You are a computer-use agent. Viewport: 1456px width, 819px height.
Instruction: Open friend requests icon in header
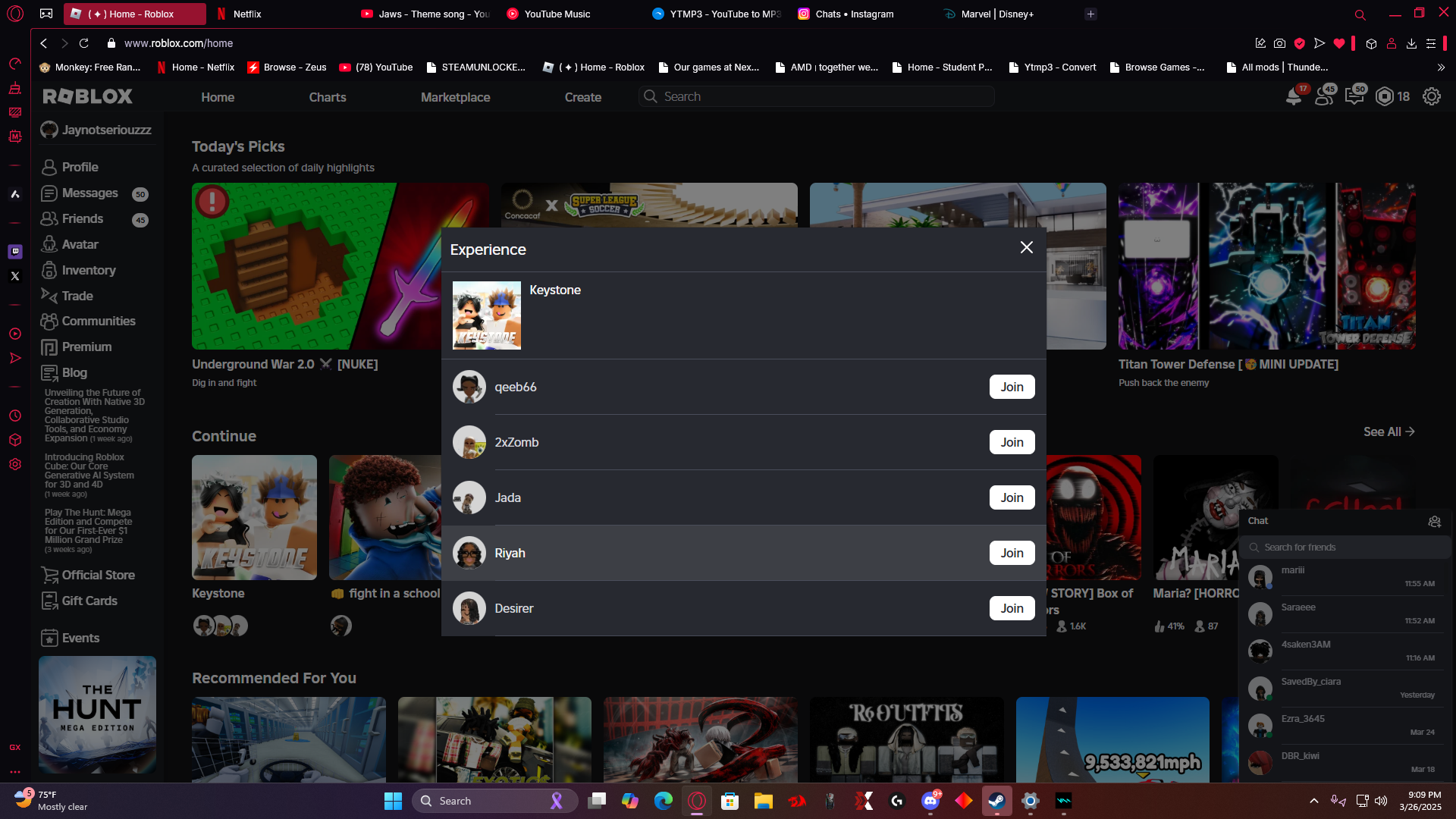(1324, 97)
